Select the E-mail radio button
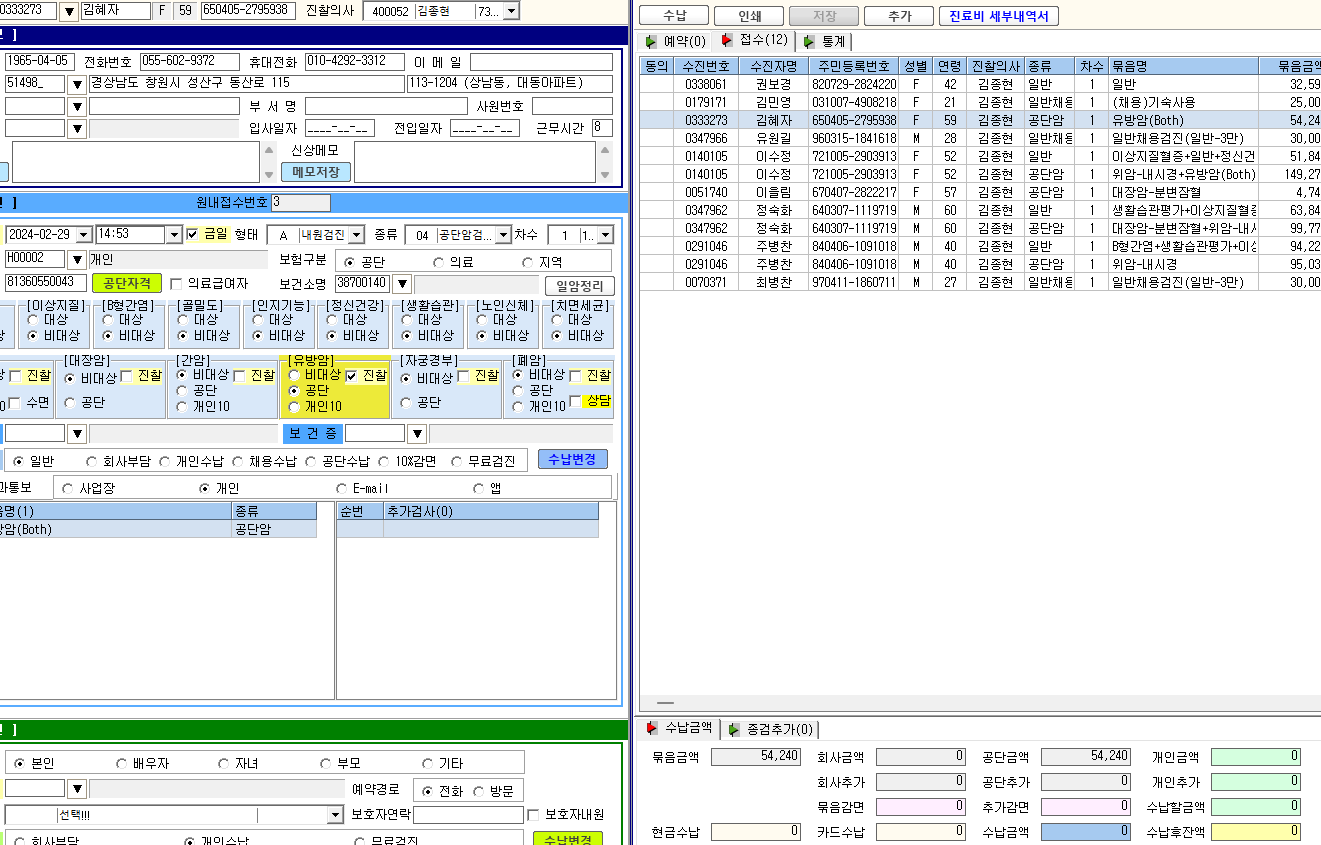 point(342,489)
